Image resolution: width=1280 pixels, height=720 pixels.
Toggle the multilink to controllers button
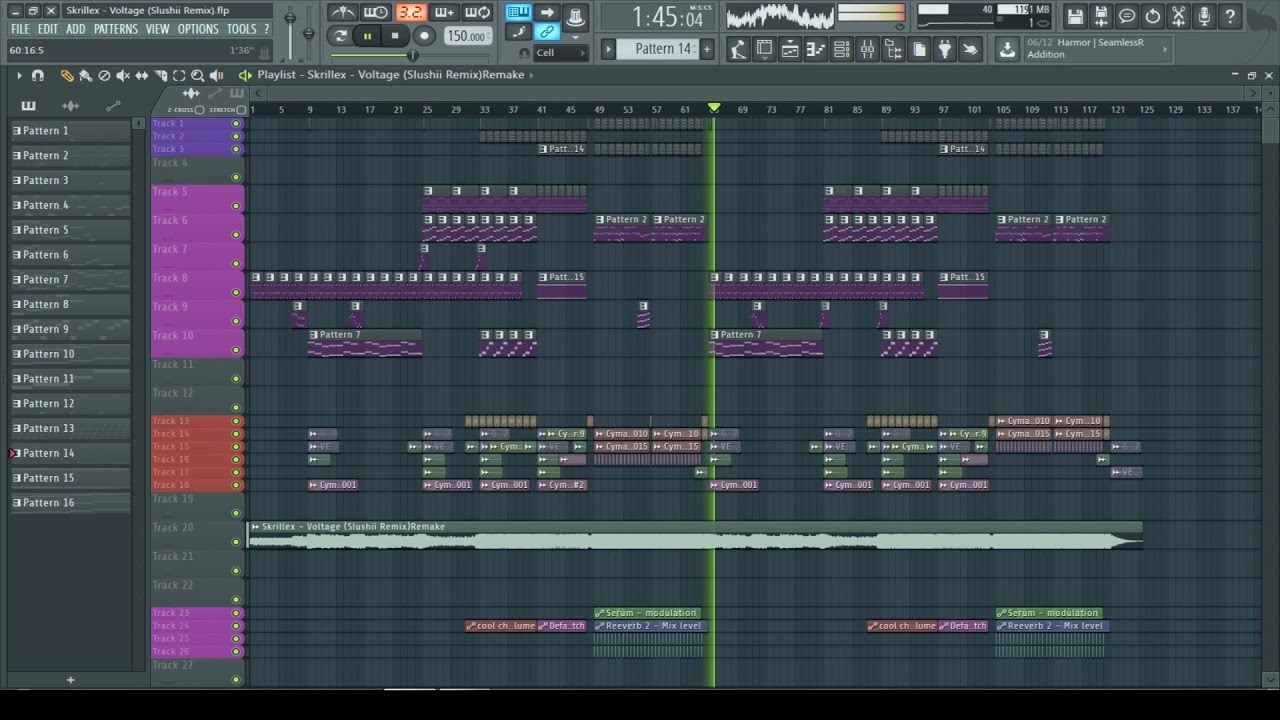pyautogui.click(x=547, y=32)
